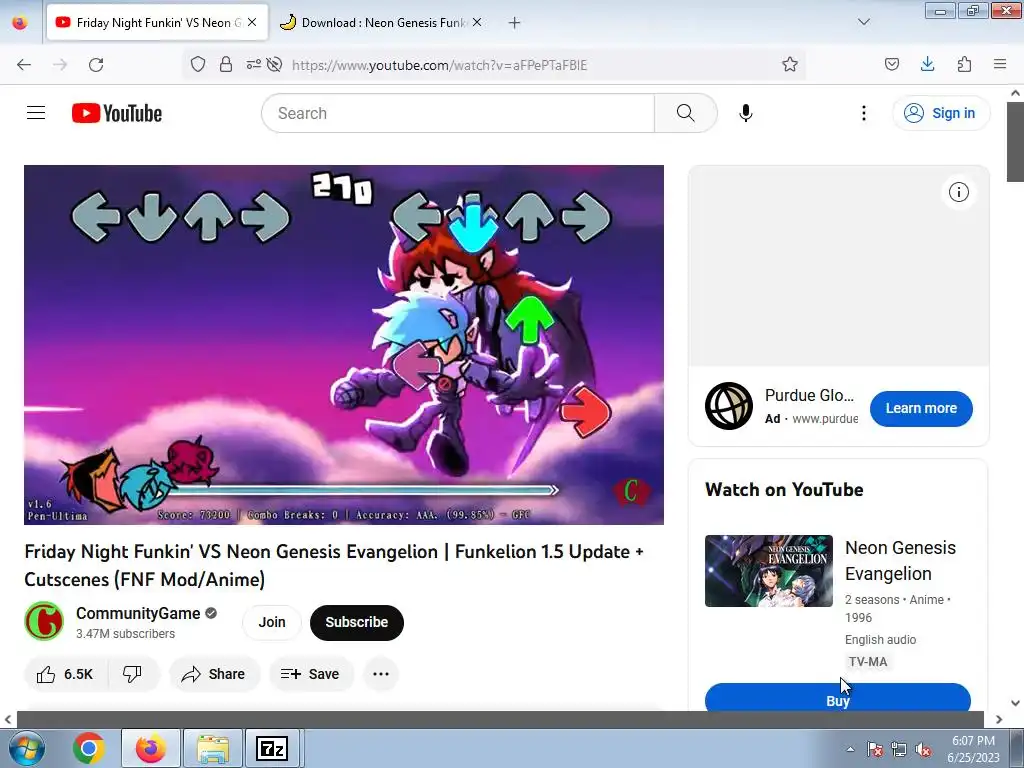1024x768 pixels.
Task: Click the video player to play/pause
Action: (x=344, y=345)
